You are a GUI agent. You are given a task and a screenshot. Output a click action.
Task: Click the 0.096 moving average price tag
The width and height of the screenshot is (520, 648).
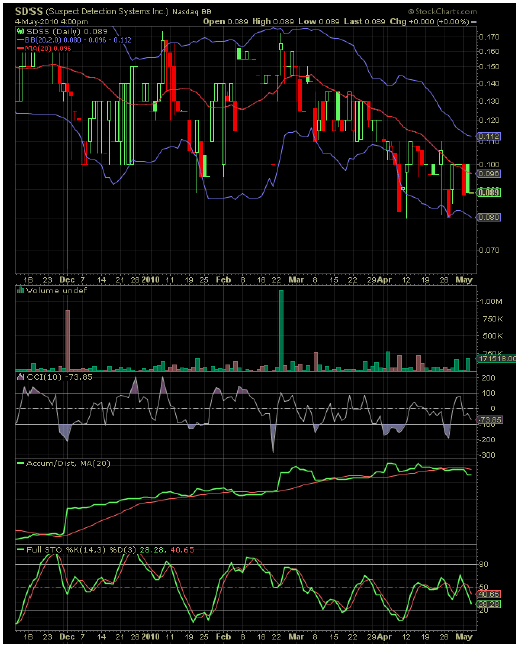[489, 174]
